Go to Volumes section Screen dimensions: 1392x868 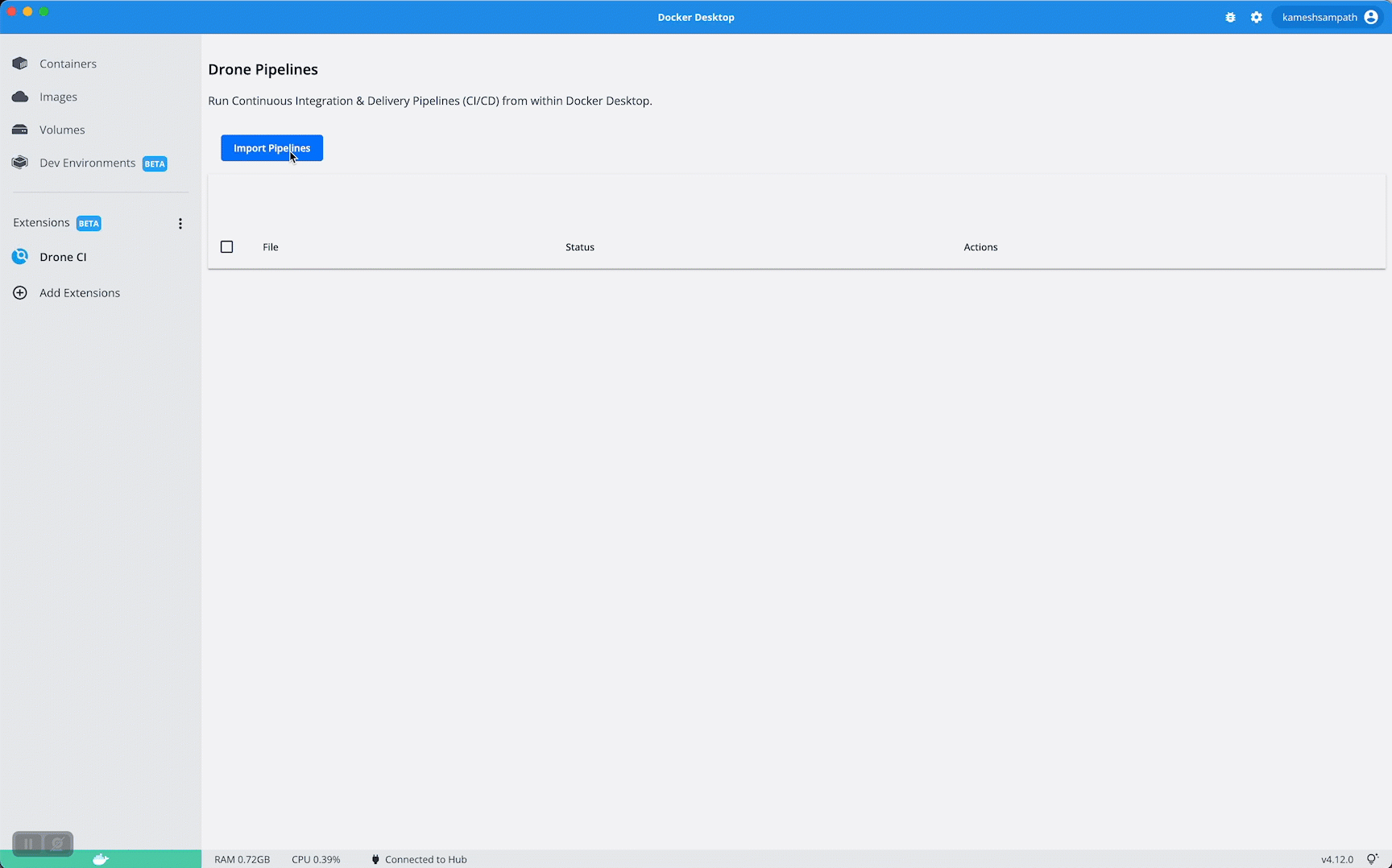point(62,130)
